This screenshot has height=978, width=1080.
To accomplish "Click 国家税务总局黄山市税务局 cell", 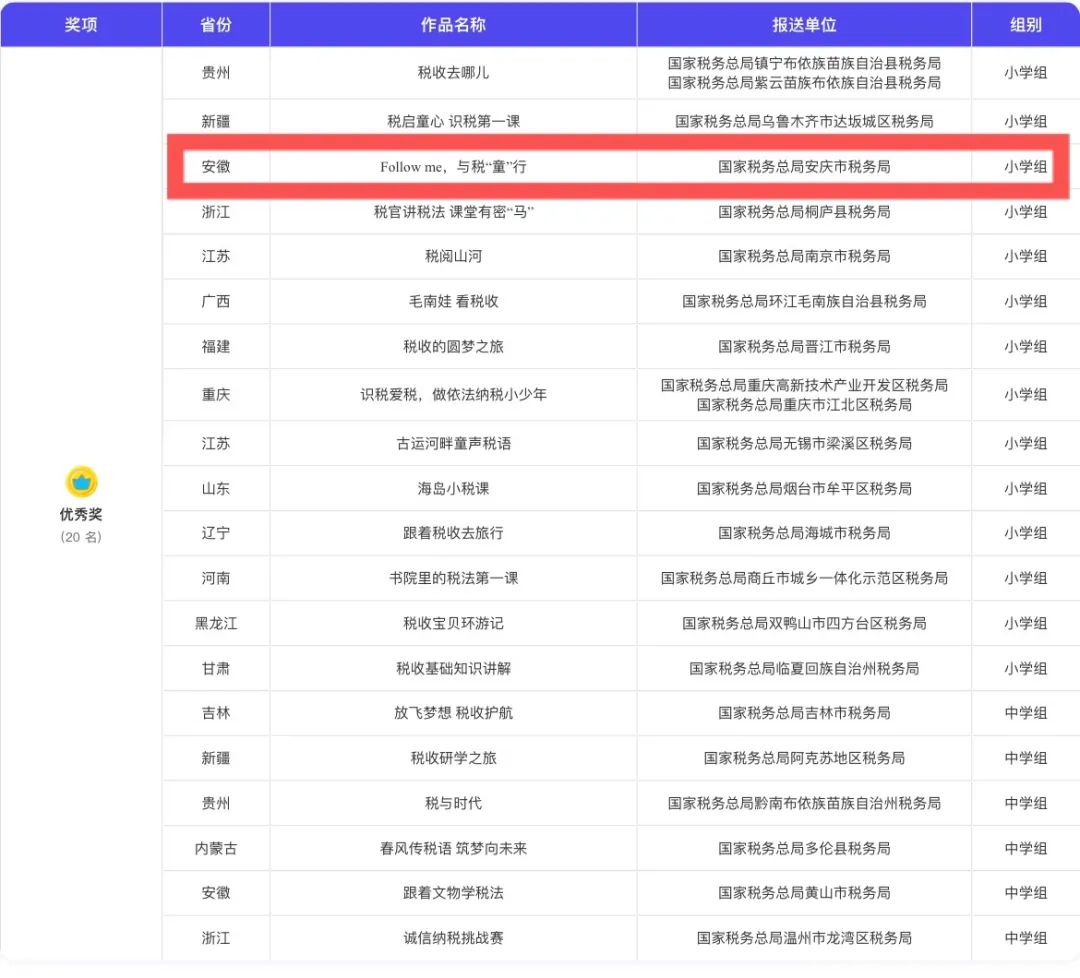I will [x=804, y=893].
